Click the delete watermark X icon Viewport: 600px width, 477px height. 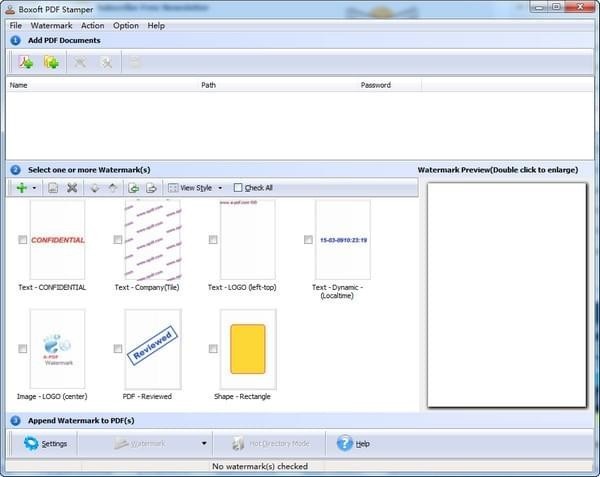pyautogui.click(x=72, y=188)
